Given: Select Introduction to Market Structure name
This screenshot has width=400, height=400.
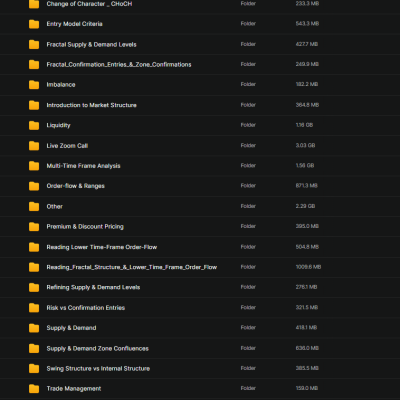Looking at the screenshot, I should (91, 105).
